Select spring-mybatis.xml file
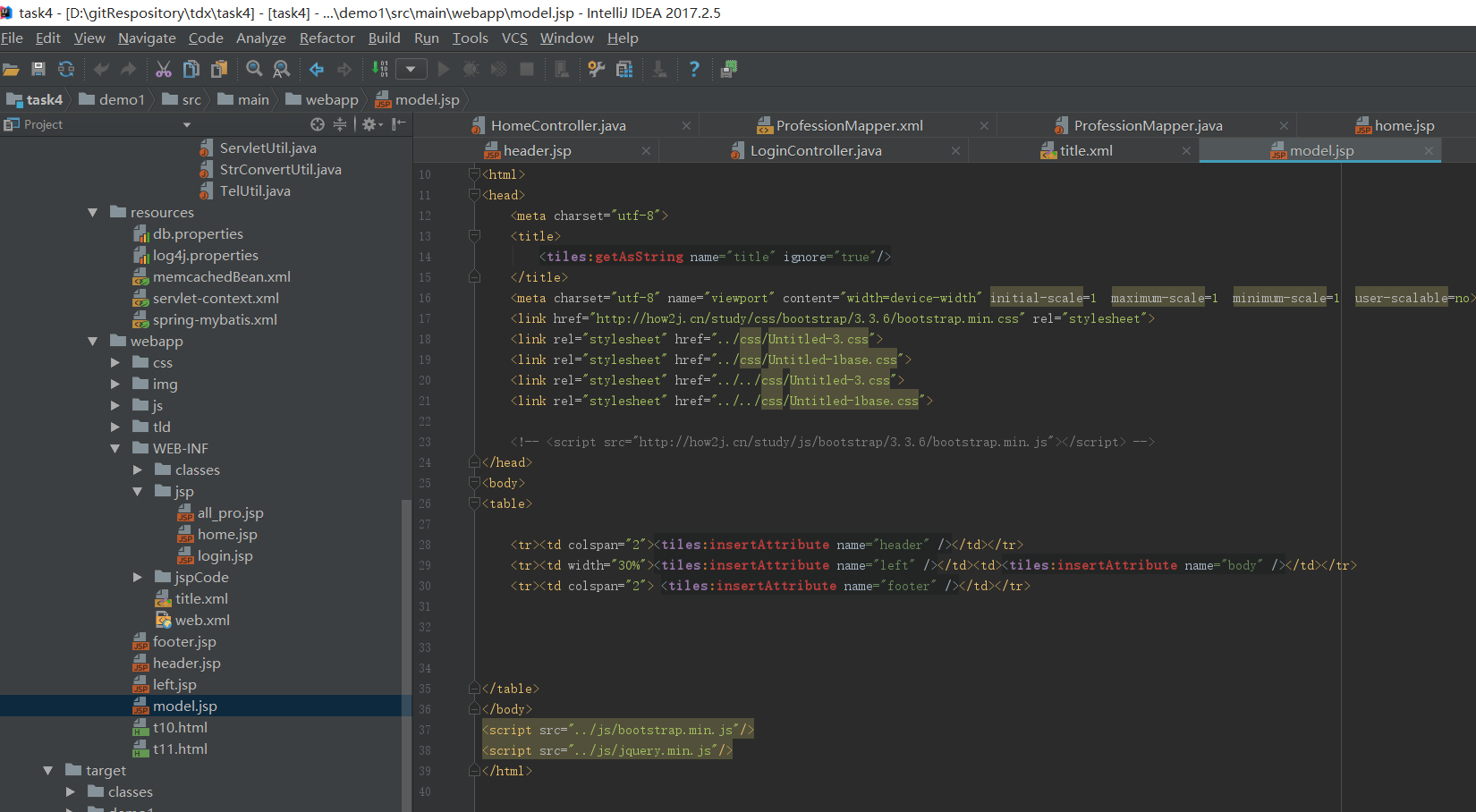Screen dimensions: 1476x812 [215, 319]
